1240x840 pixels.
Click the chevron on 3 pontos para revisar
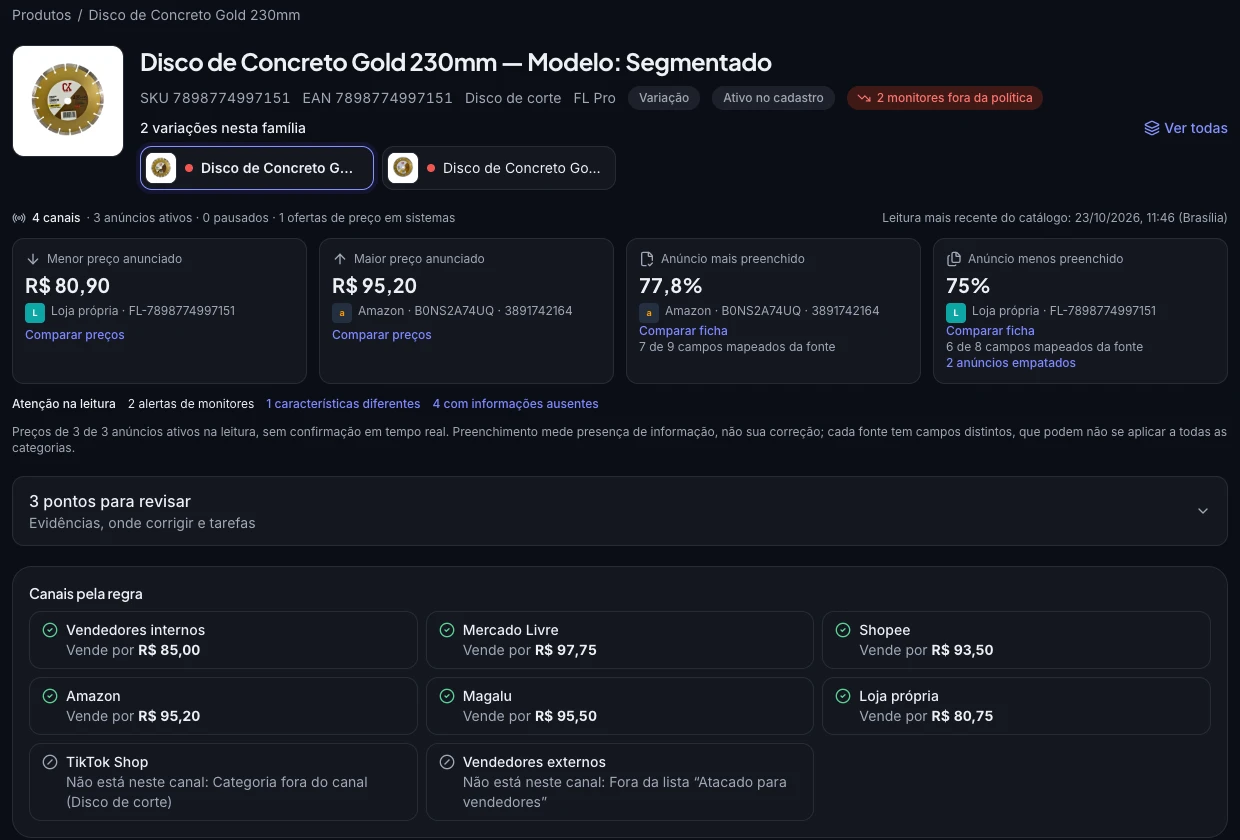coord(1203,511)
